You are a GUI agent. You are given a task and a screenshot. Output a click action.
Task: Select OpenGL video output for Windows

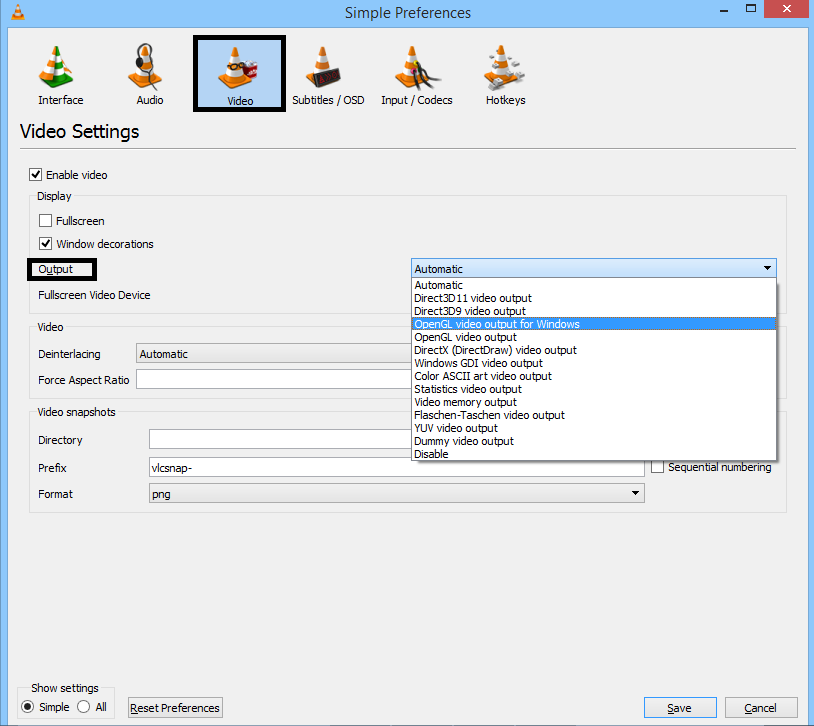[594, 324]
